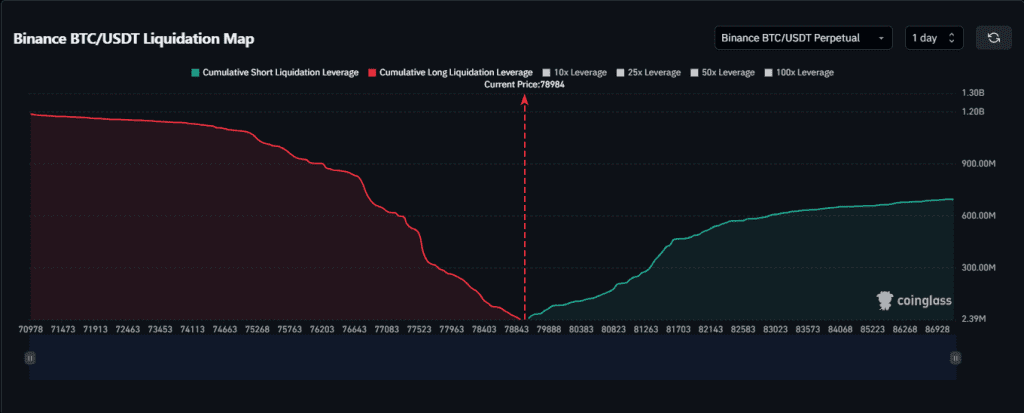Click the 900.00M y-axis label

978,163
